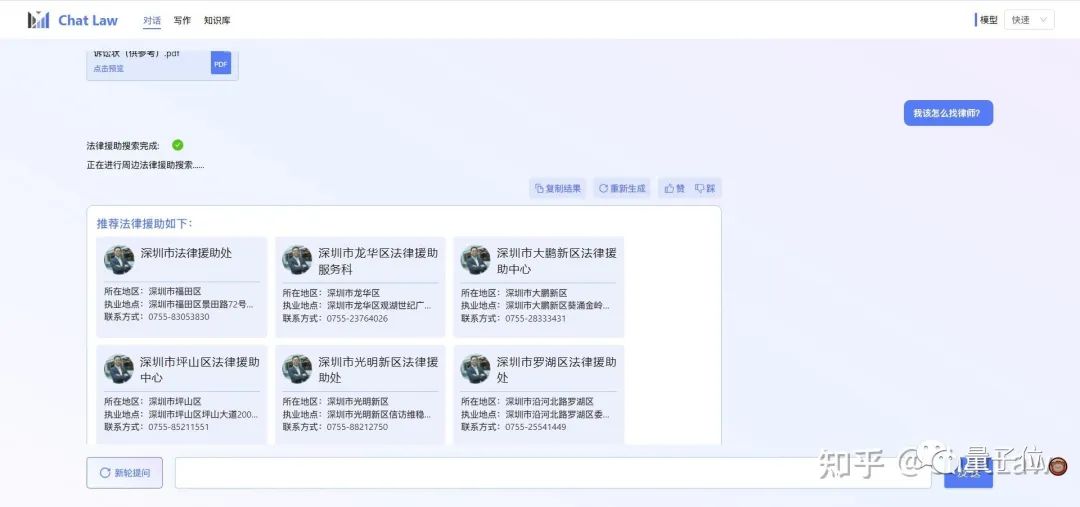Click the 复制结果 copy button
The height and width of the screenshot is (507, 1080).
(x=558, y=188)
